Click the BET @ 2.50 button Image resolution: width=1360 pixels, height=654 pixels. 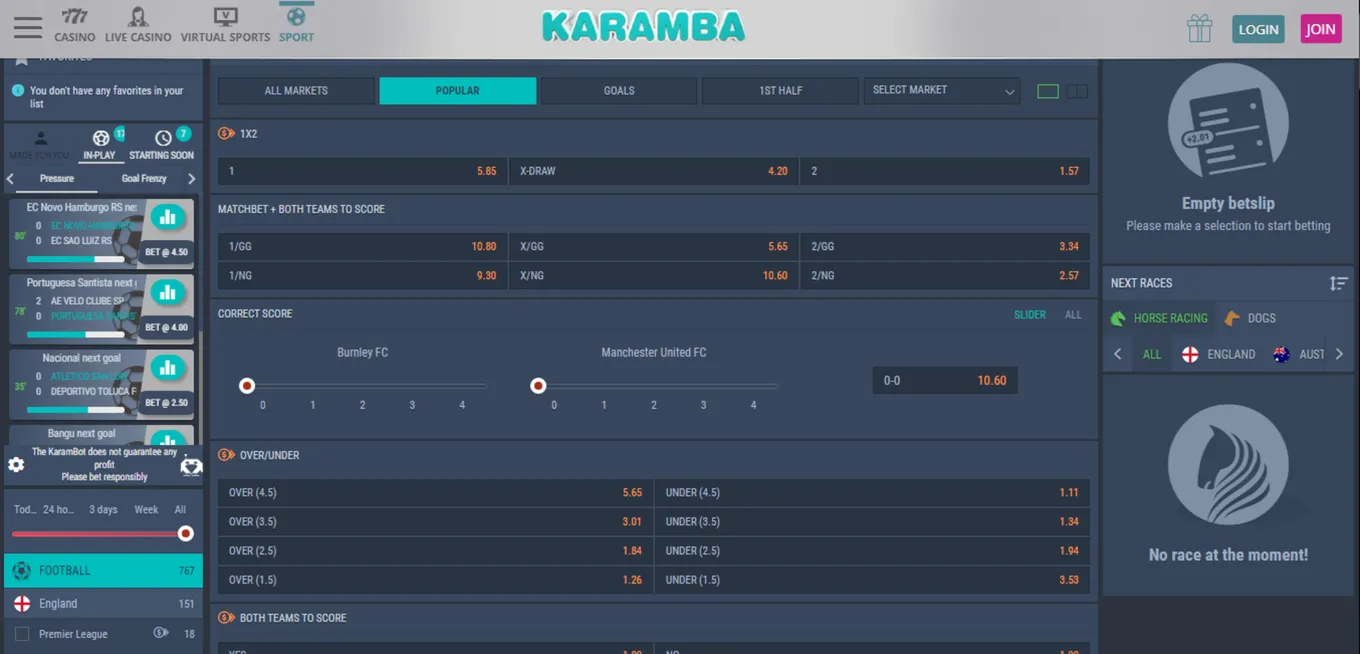point(166,403)
